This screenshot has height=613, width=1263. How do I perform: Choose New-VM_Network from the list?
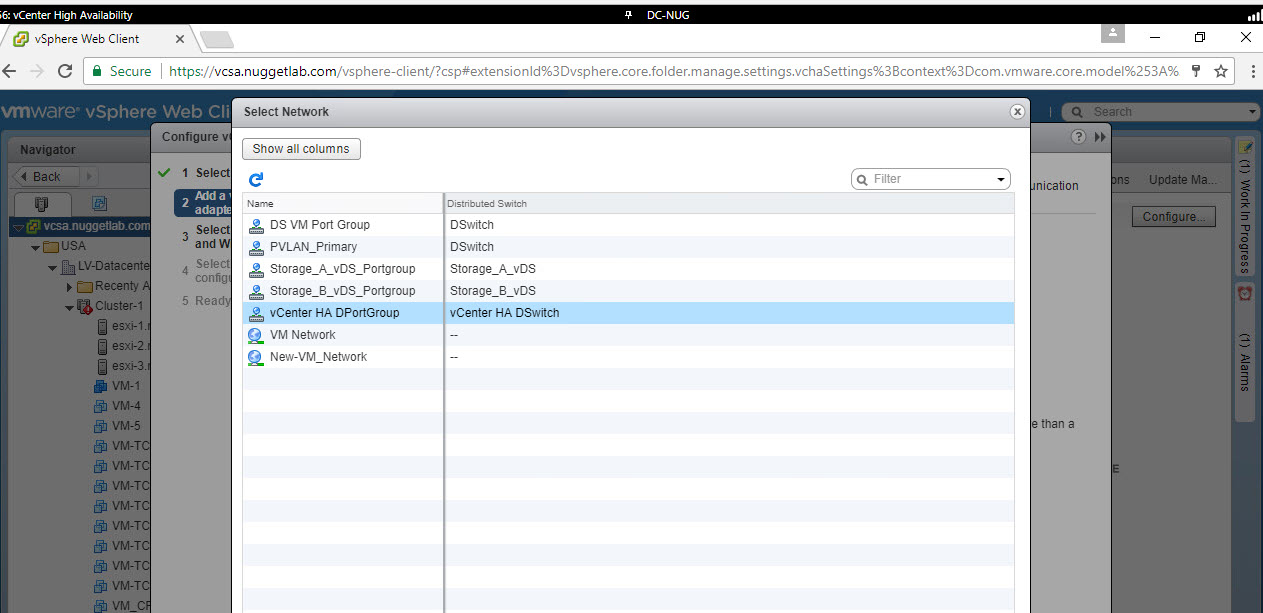(x=318, y=357)
